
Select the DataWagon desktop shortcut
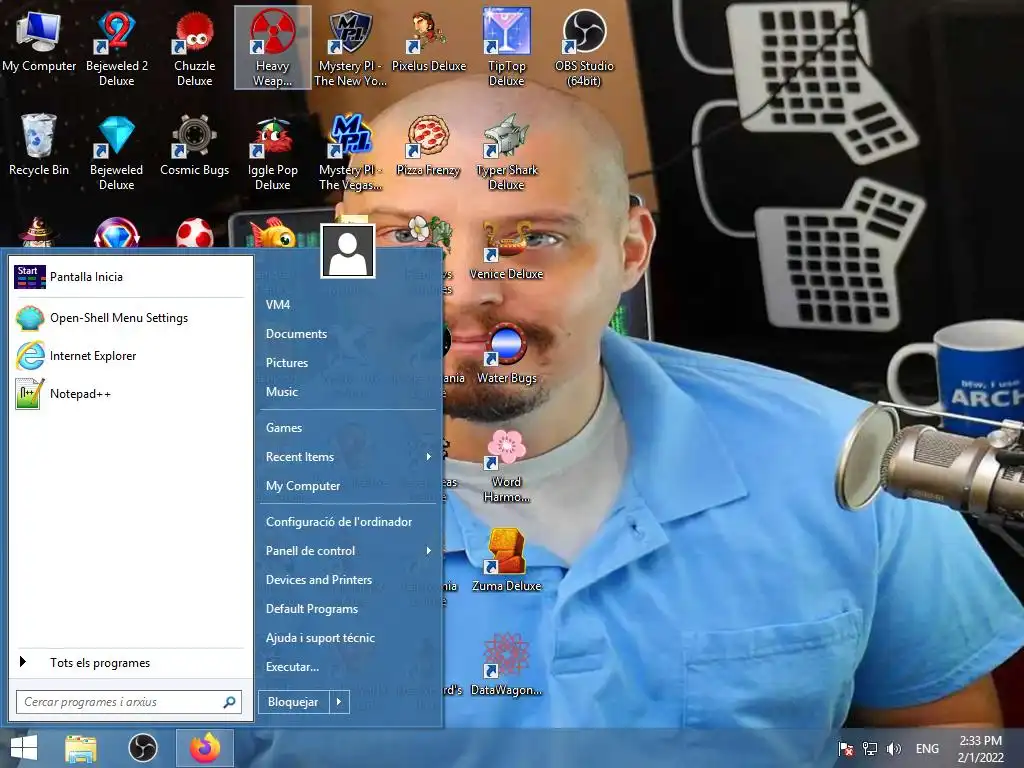[x=506, y=664]
